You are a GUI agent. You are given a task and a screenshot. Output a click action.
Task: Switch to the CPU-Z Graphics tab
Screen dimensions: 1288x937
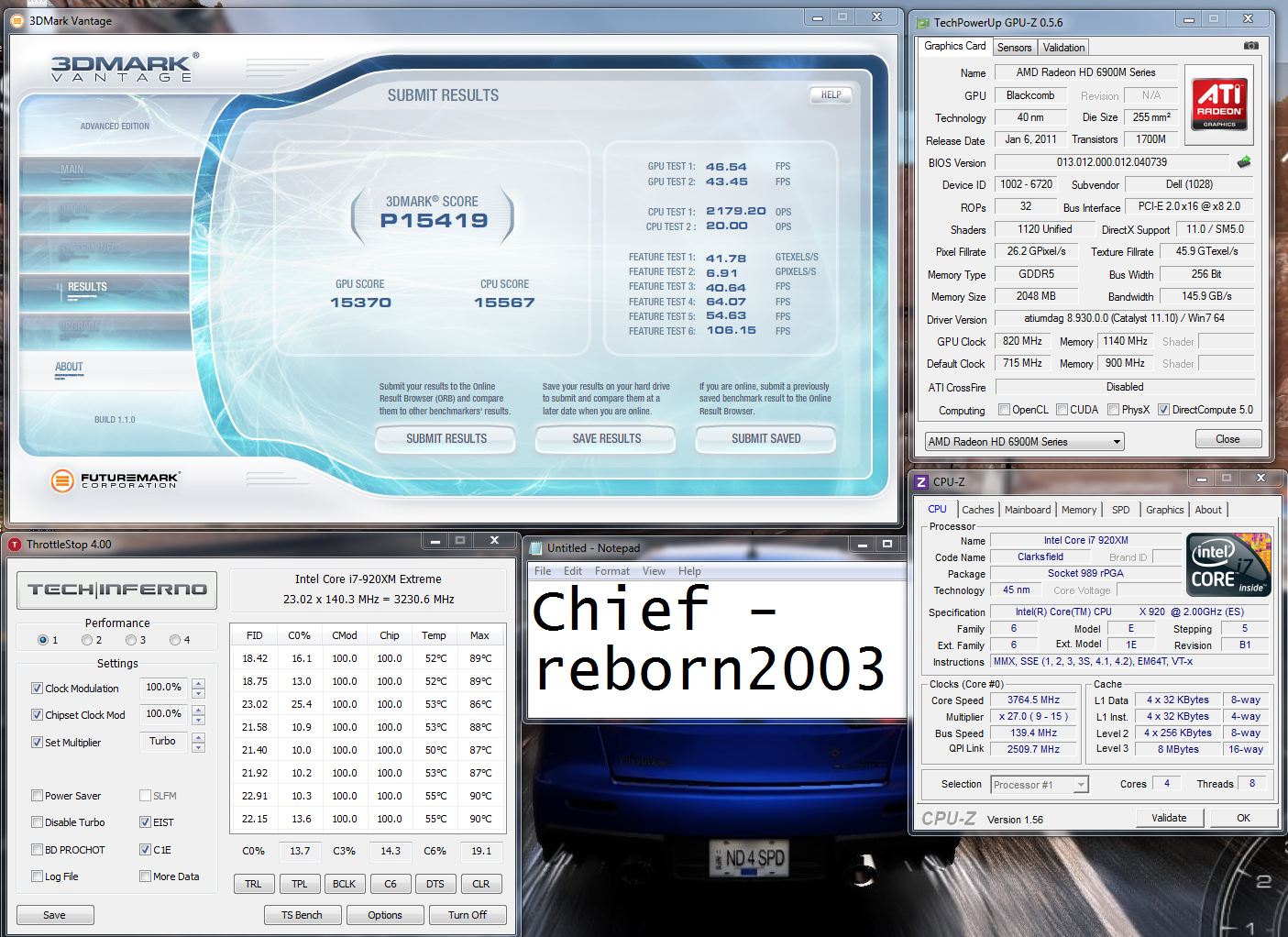1164,510
